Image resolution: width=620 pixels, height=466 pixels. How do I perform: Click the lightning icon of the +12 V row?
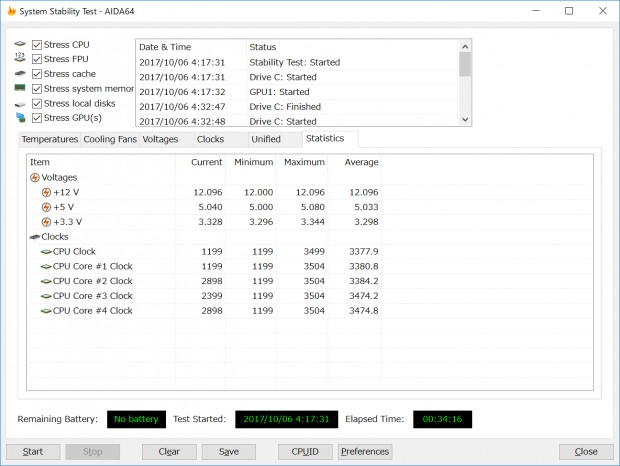click(46, 192)
